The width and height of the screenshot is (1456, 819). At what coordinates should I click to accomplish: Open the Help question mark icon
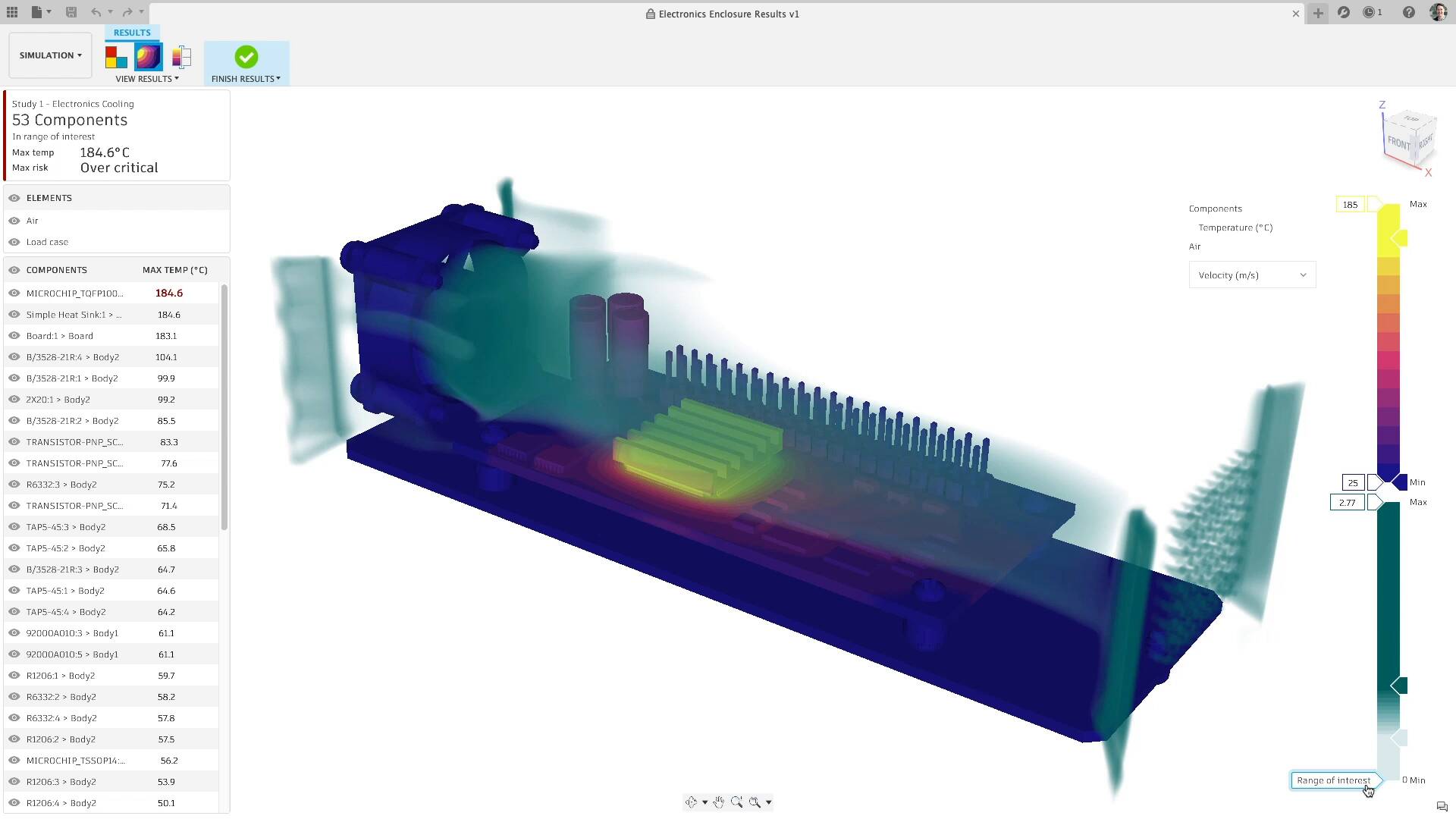pyautogui.click(x=1409, y=13)
